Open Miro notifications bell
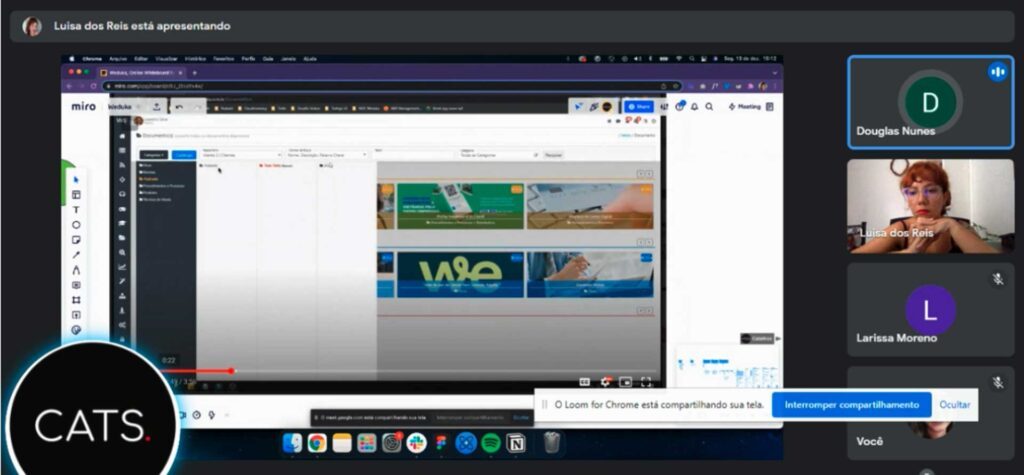Image resolution: width=1024 pixels, height=475 pixels. (694, 106)
